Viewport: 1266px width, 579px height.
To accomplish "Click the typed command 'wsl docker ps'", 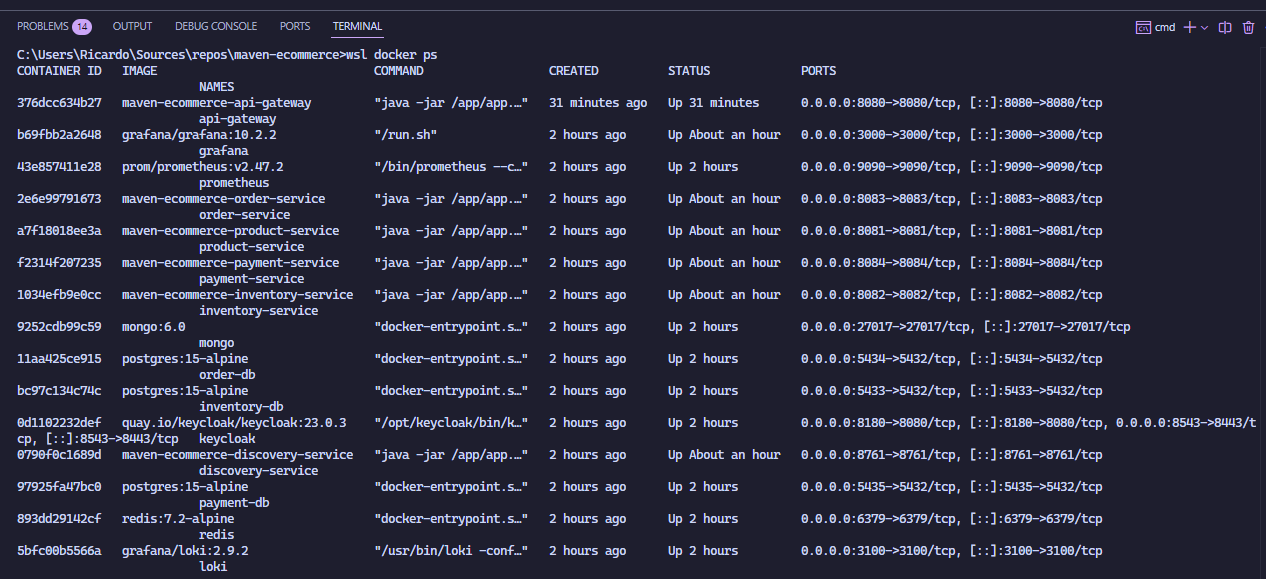I will click(x=391, y=54).
